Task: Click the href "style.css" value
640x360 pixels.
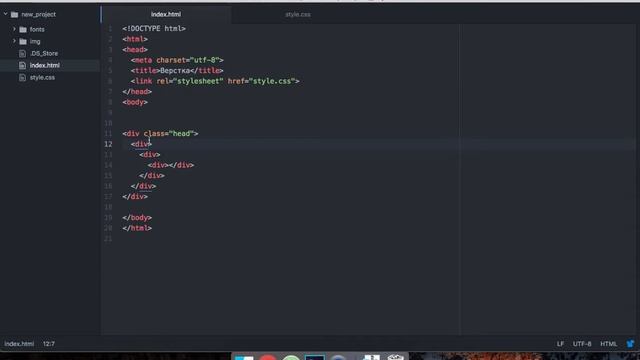Action: (x=272, y=81)
